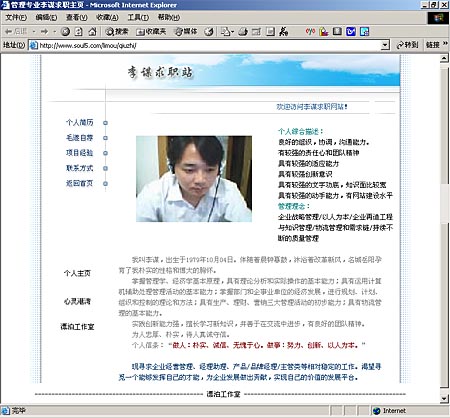Open the Media (媒体) toolbar button
The image size is (450, 418).
click(186, 32)
